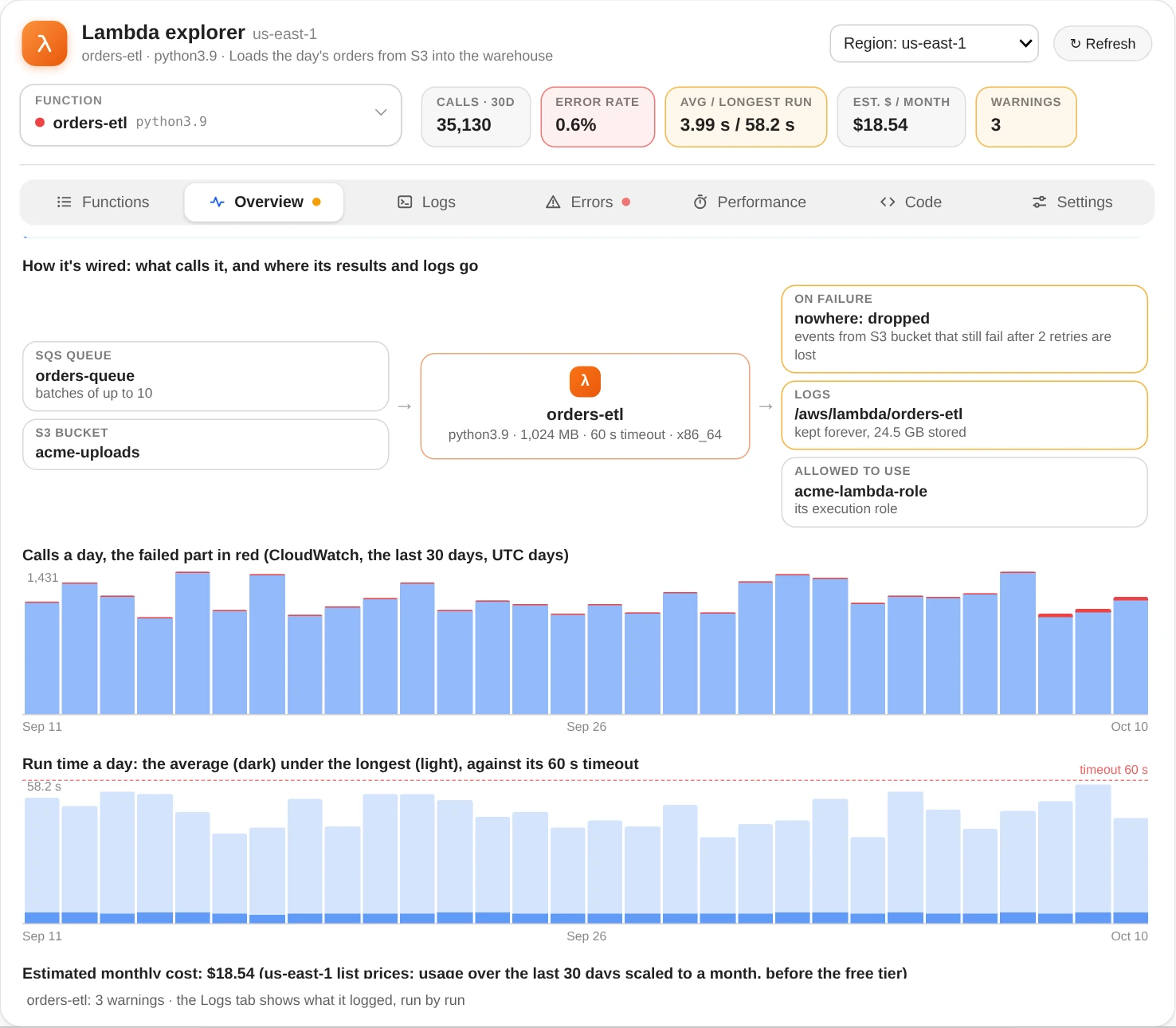Refresh the Lambda explorer data

point(1103,43)
